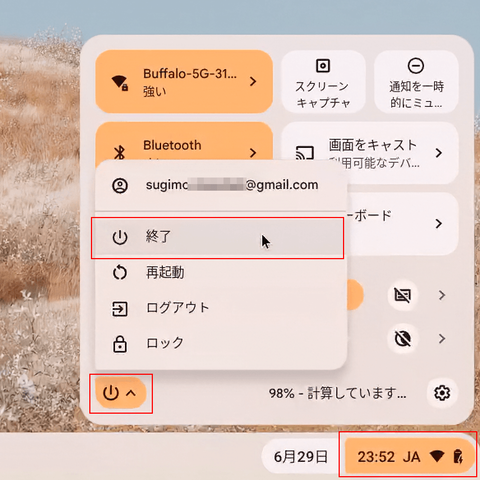Viewport: 480px width, 480px height.
Task: Click the crossed-out circular icon below
Action: (x=403, y=339)
